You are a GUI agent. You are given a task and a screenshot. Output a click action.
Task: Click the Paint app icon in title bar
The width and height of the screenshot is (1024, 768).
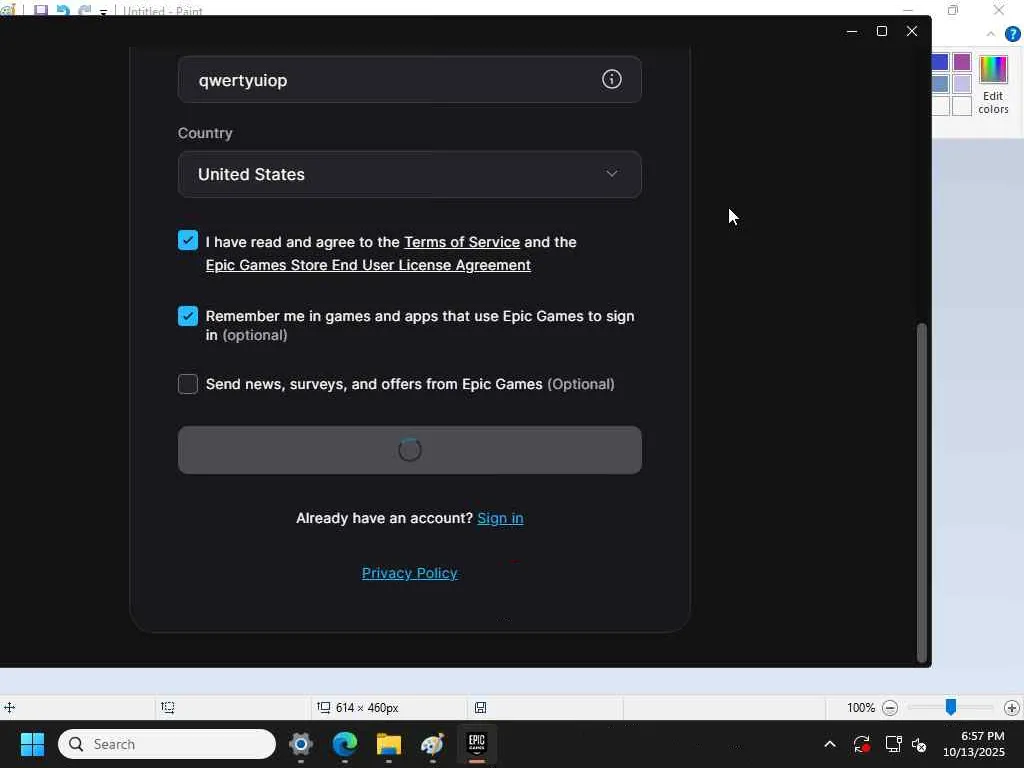(x=7, y=10)
